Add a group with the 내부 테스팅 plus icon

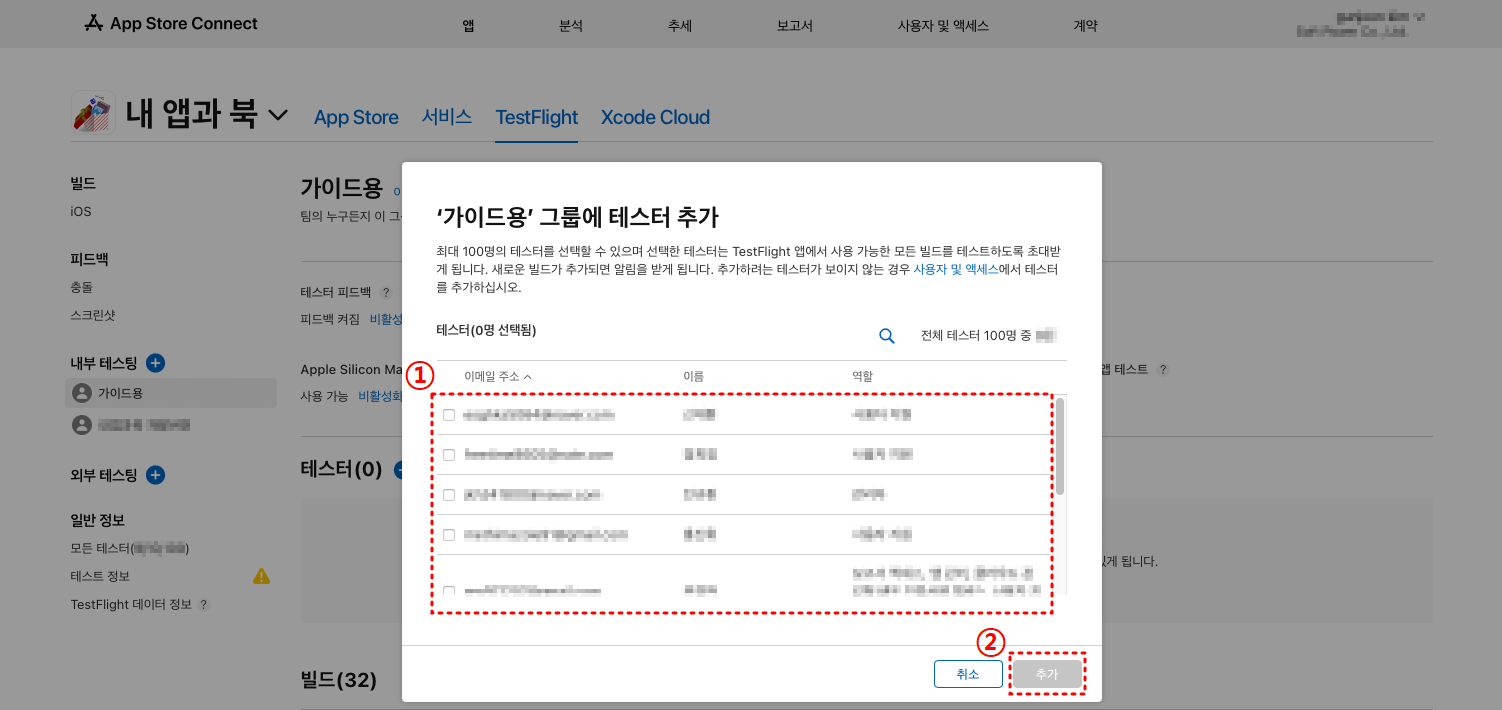click(155, 363)
